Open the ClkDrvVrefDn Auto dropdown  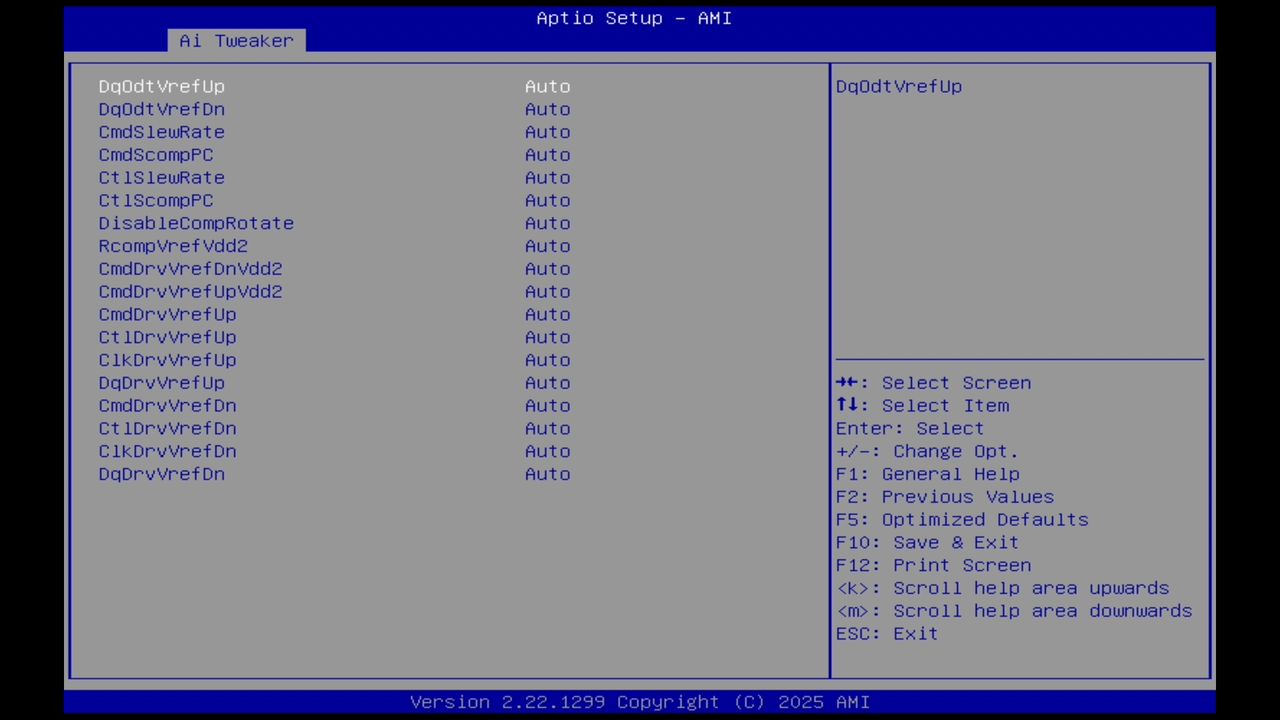pos(547,451)
